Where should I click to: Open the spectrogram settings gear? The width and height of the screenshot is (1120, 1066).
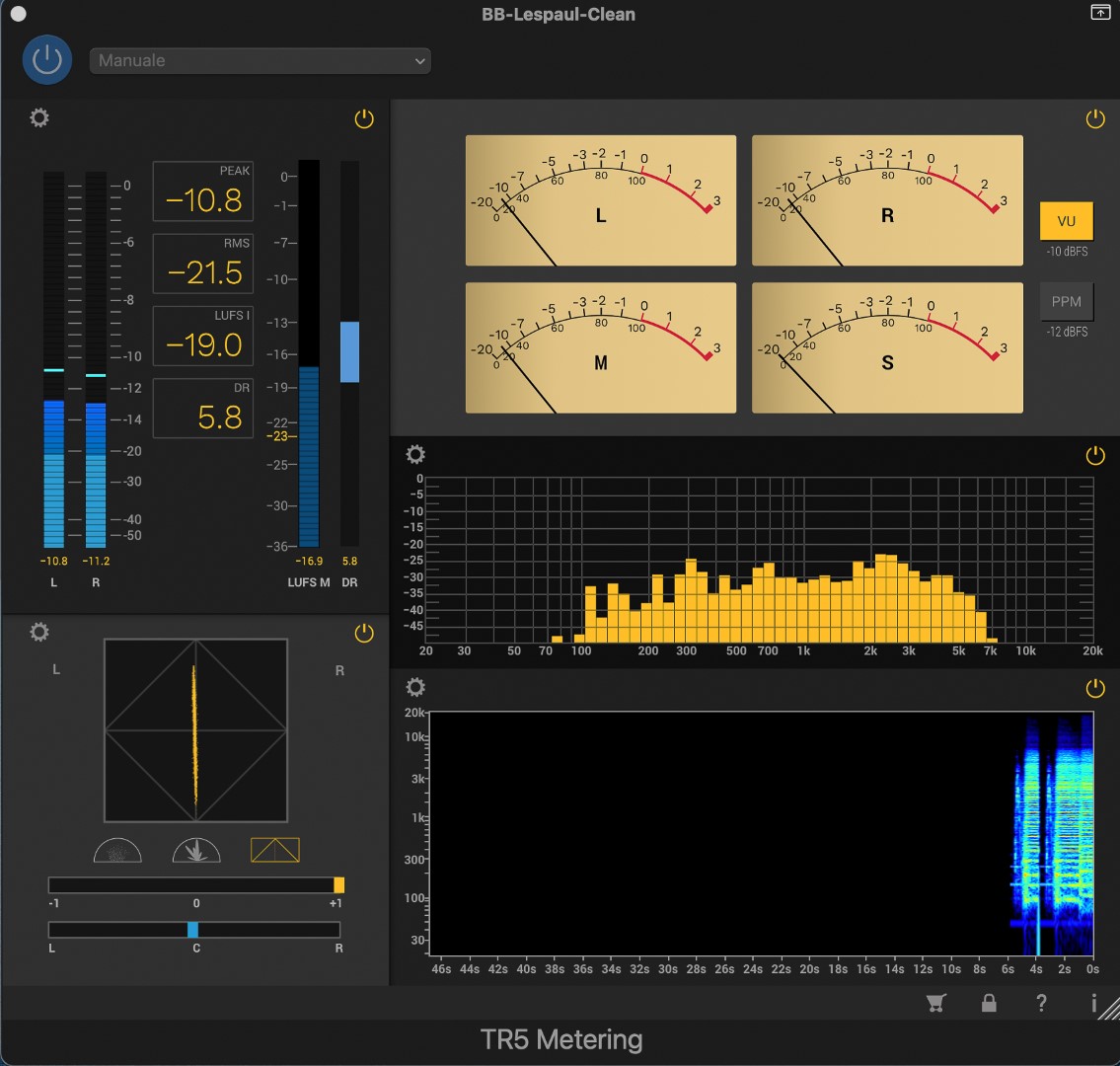(416, 687)
